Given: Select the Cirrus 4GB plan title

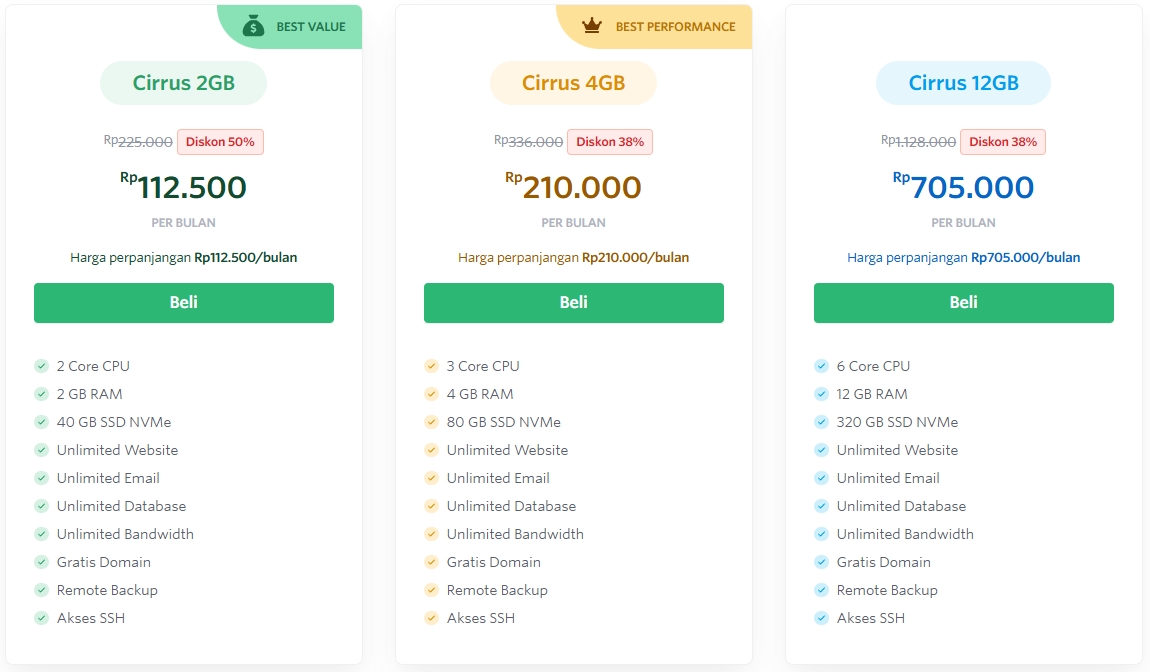Looking at the screenshot, I should pyautogui.click(x=573, y=83).
